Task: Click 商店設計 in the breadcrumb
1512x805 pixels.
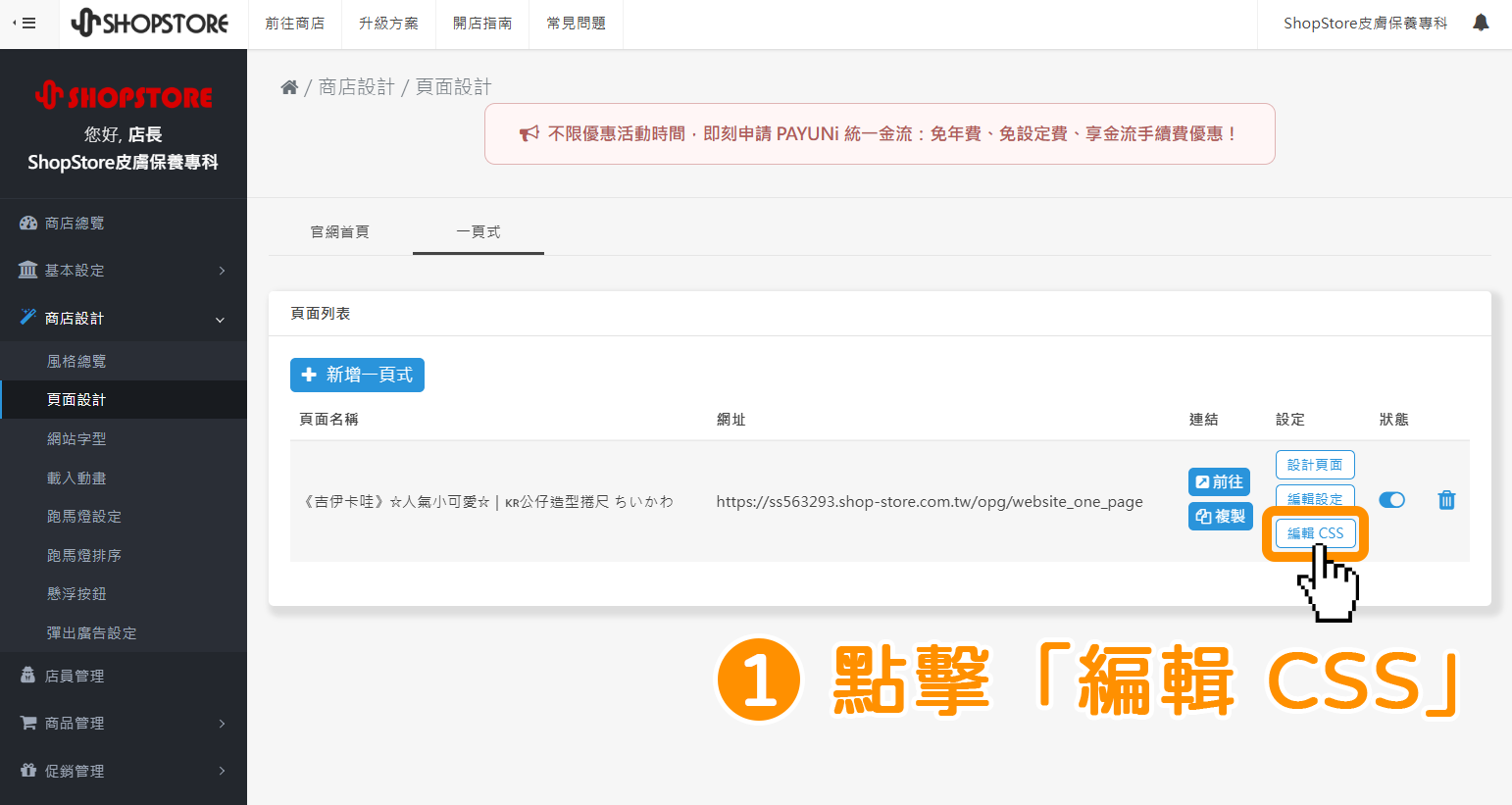Action: [x=356, y=87]
